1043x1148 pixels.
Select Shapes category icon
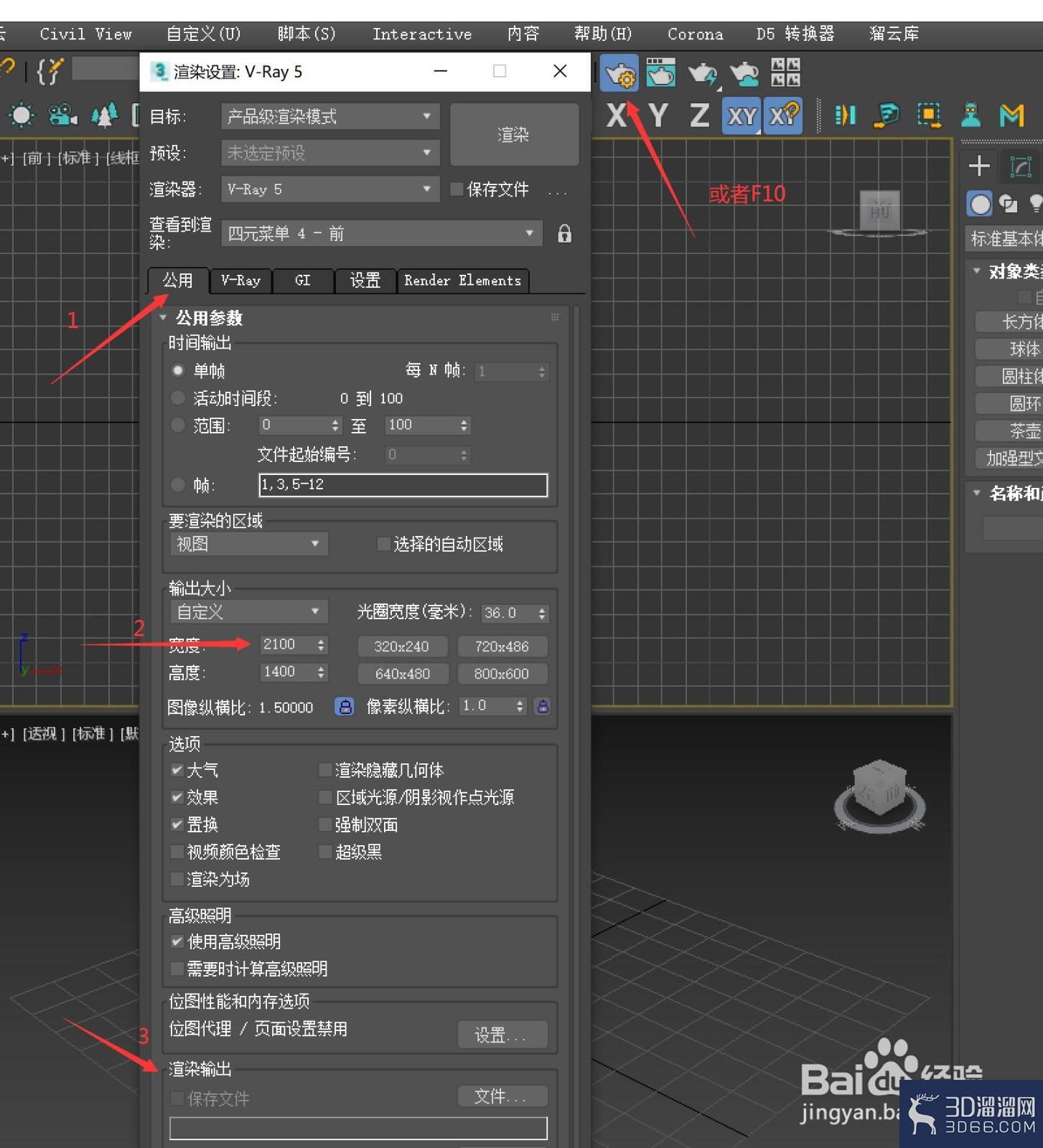[x=1009, y=204]
